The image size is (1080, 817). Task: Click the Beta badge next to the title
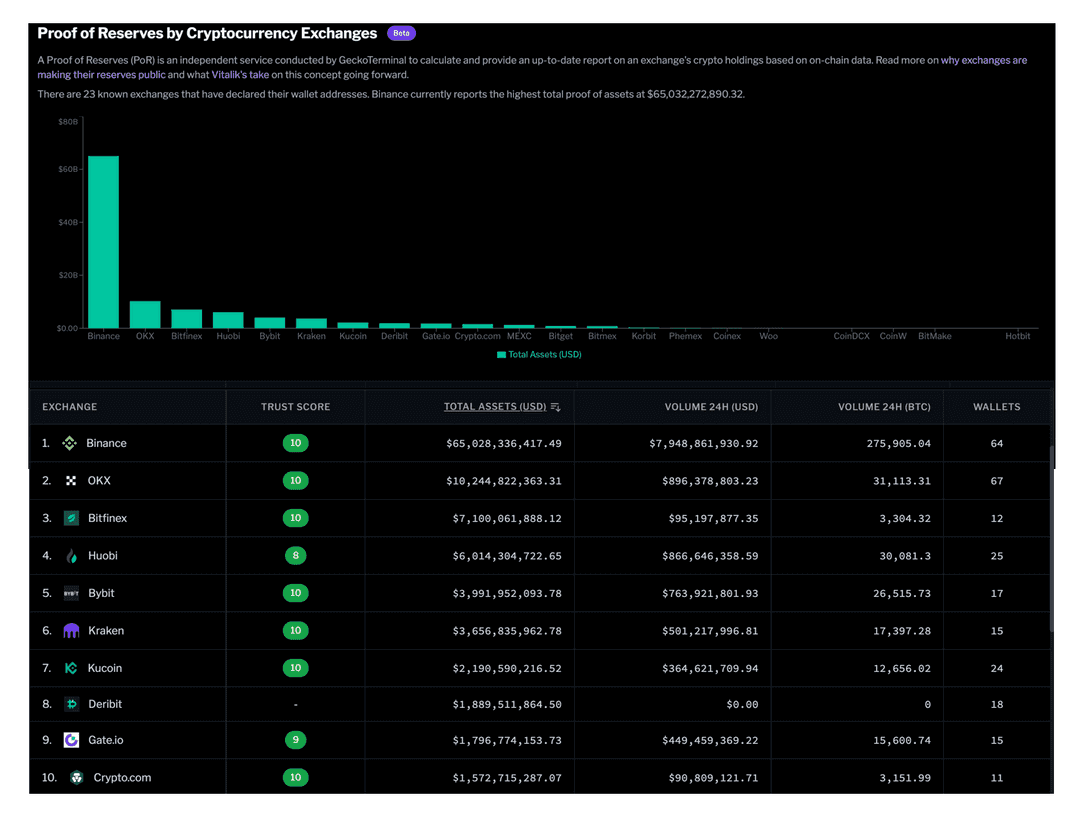[x=401, y=32]
